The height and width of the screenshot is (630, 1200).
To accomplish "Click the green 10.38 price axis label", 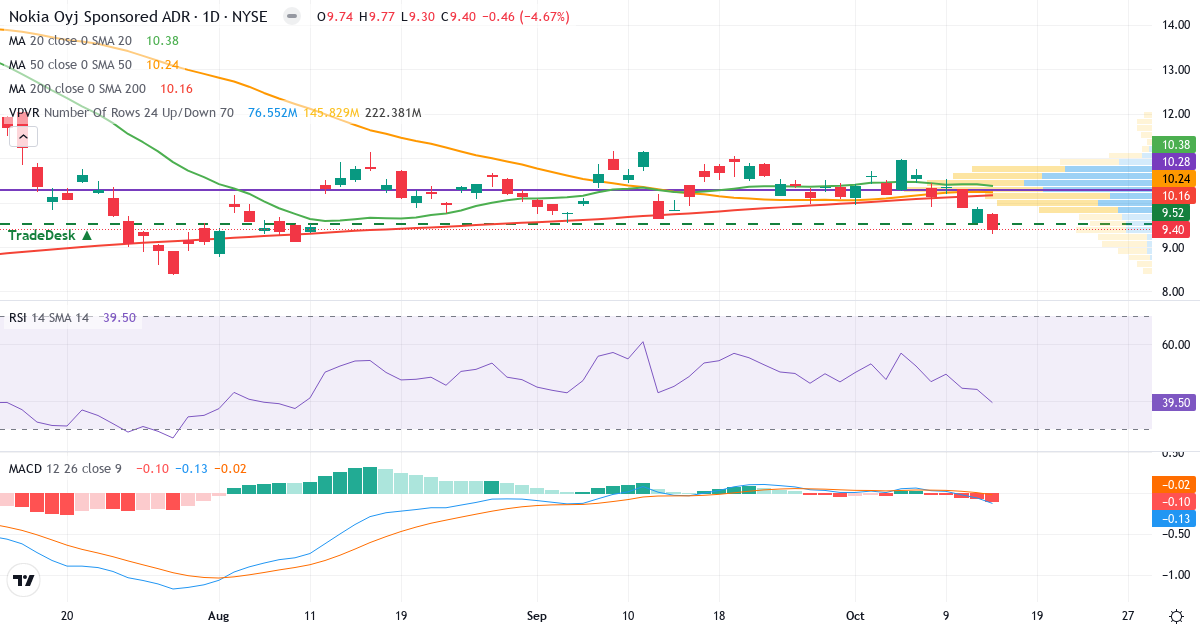I will pyautogui.click(x=1173, y=145).
